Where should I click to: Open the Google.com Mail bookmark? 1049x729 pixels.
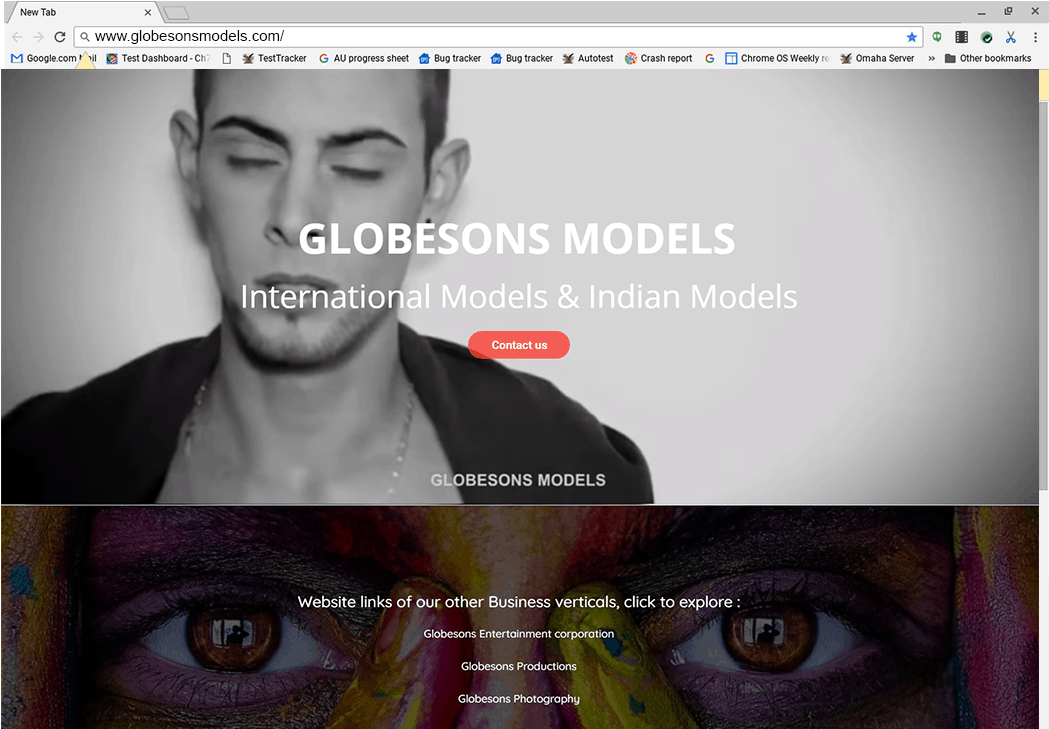tap(54, 58)
